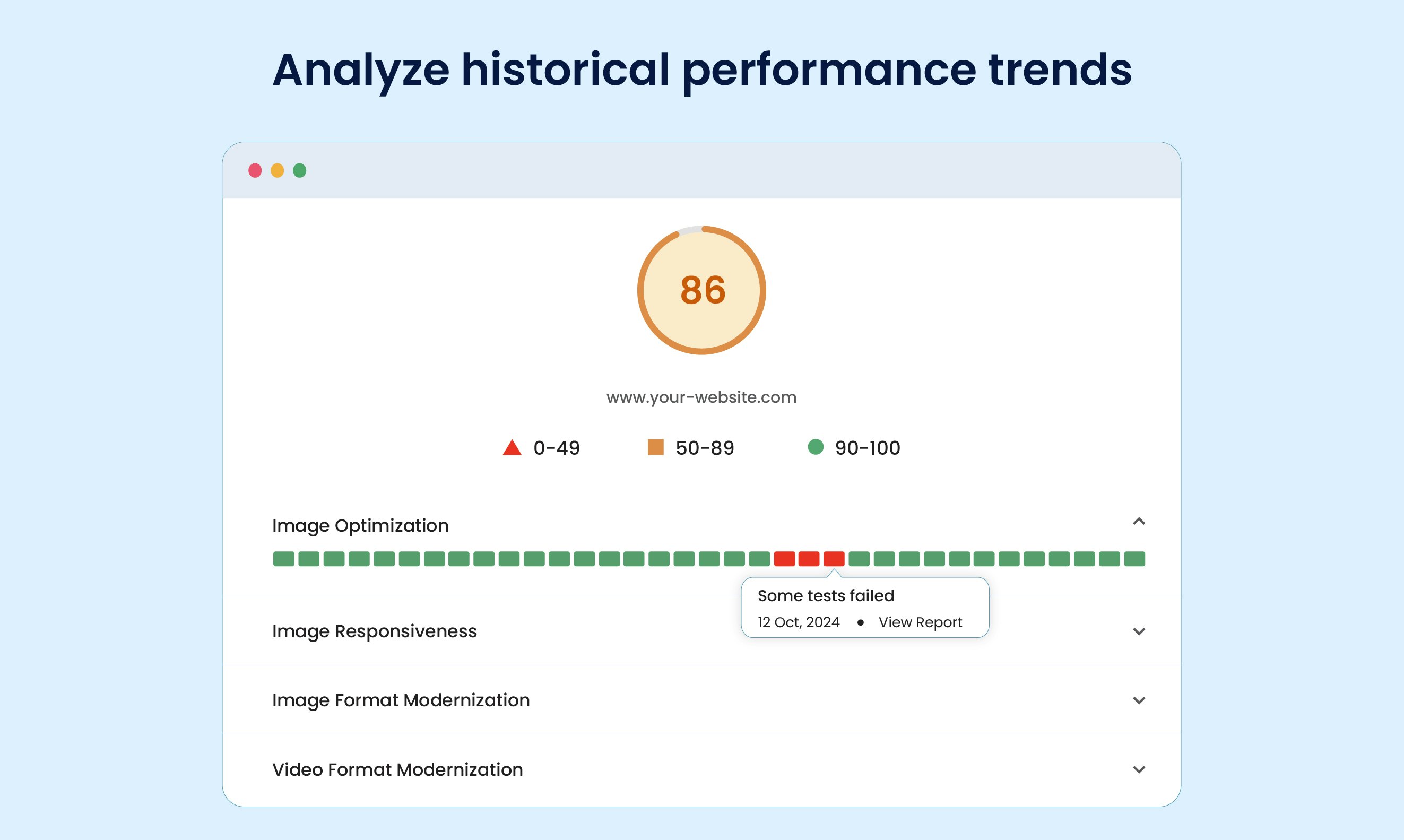
Task: Click the Video Format Modernization heading
Action: (x=398, y=769)
